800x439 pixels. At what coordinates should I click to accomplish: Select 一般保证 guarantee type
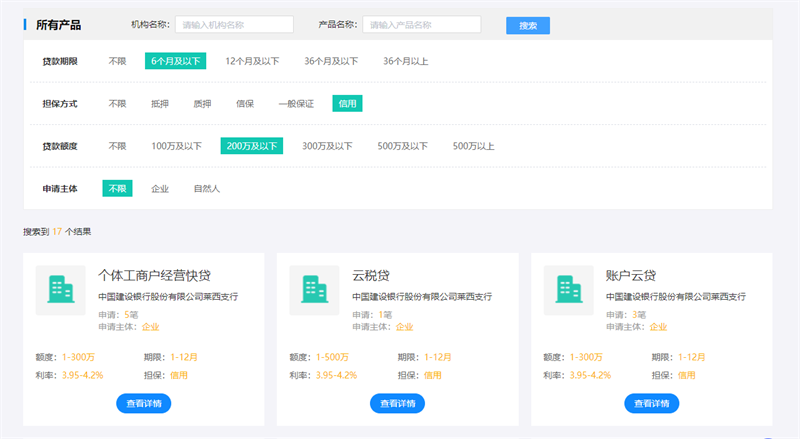(296, 103)
